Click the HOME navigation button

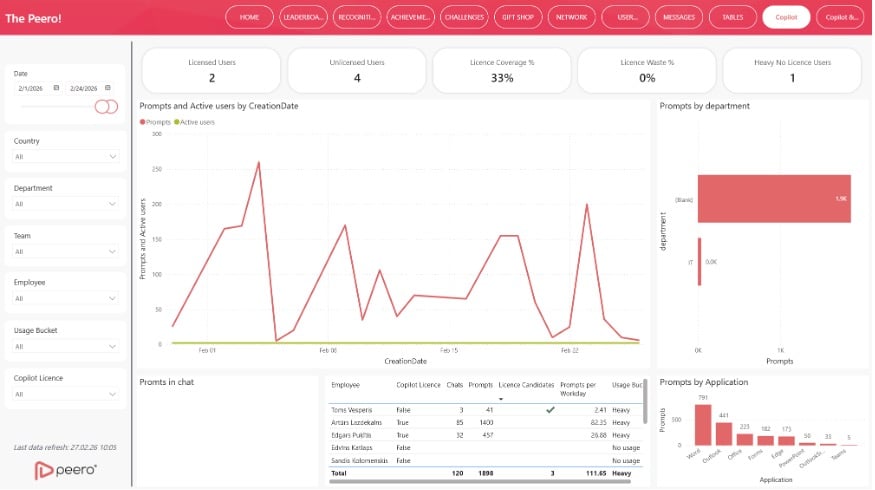click(250, 17)
